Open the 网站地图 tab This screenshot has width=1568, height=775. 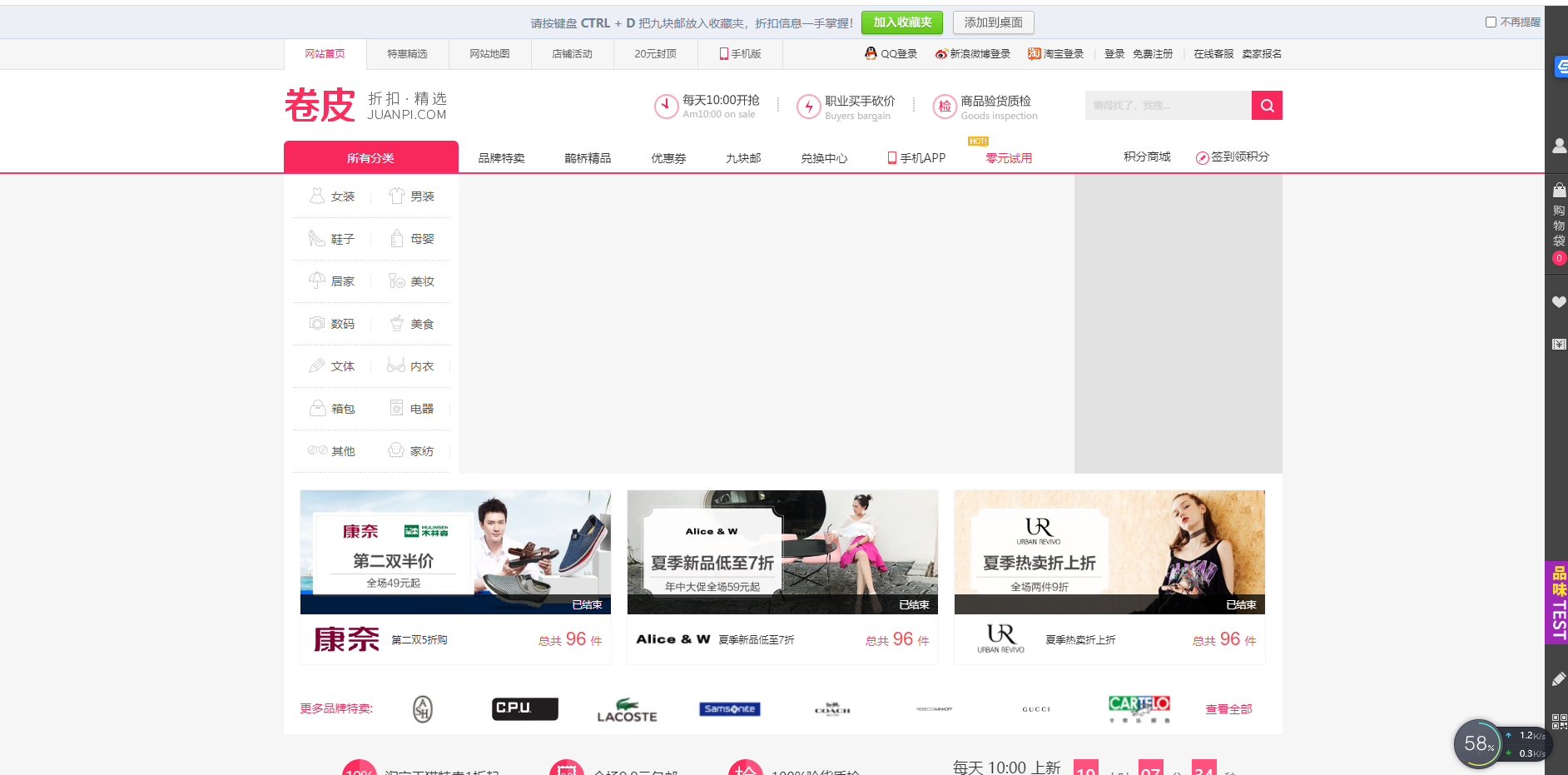click(489, 54)
